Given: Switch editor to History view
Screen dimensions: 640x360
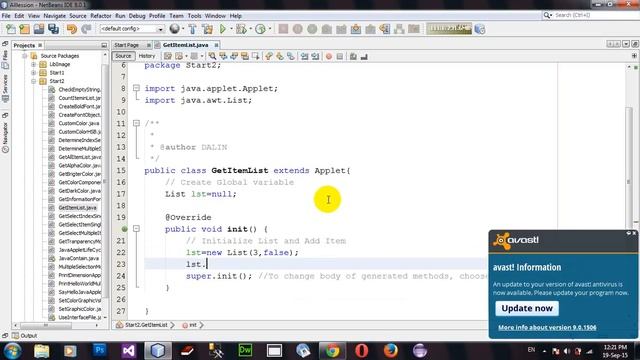Looking at the screenshot, I should pos(147,56).
